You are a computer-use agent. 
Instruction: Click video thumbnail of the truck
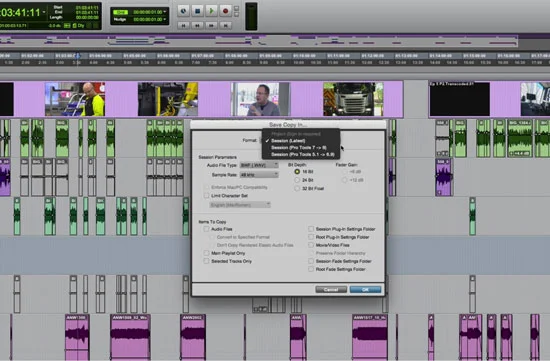coord(353,99)
